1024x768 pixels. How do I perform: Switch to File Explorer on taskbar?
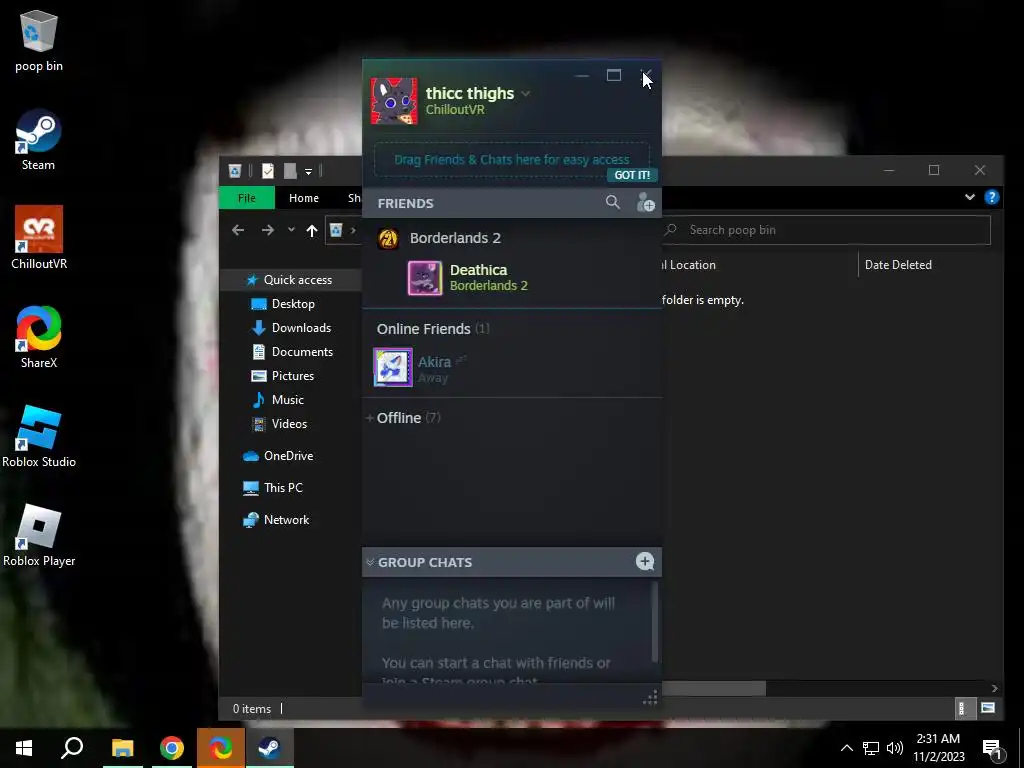[122, 748]
